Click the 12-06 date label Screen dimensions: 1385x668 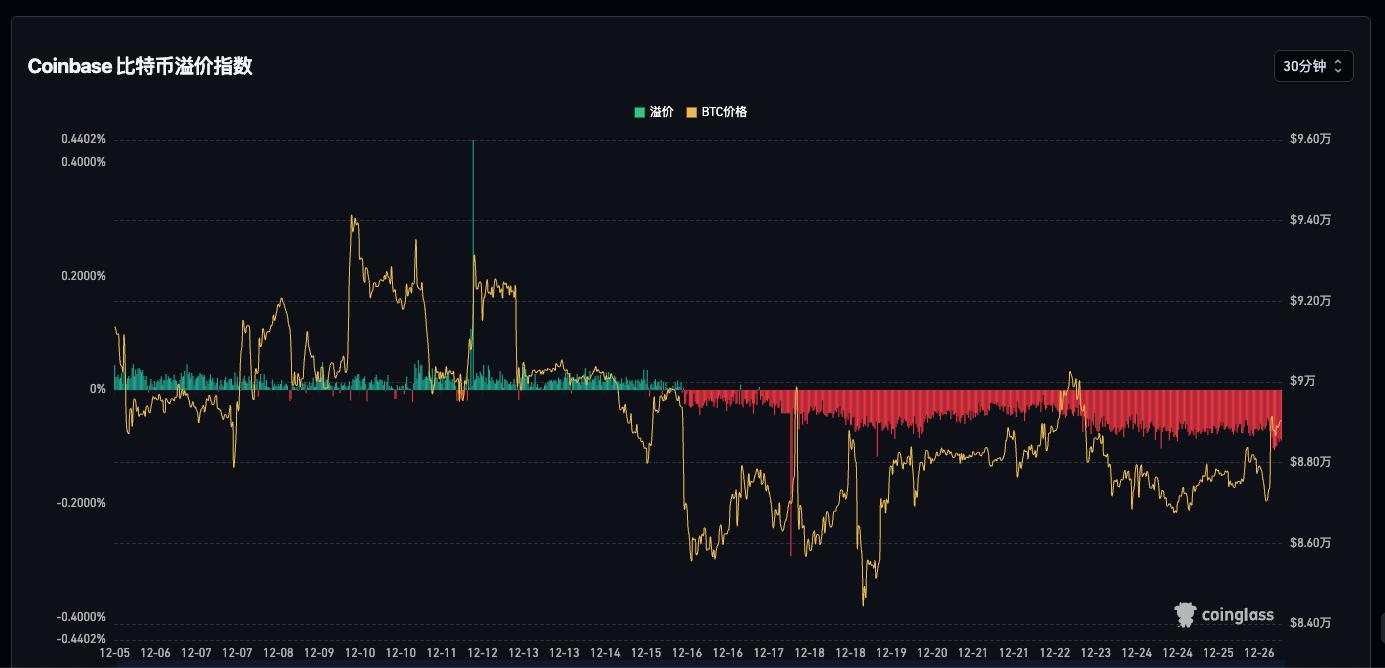point(156,653)
